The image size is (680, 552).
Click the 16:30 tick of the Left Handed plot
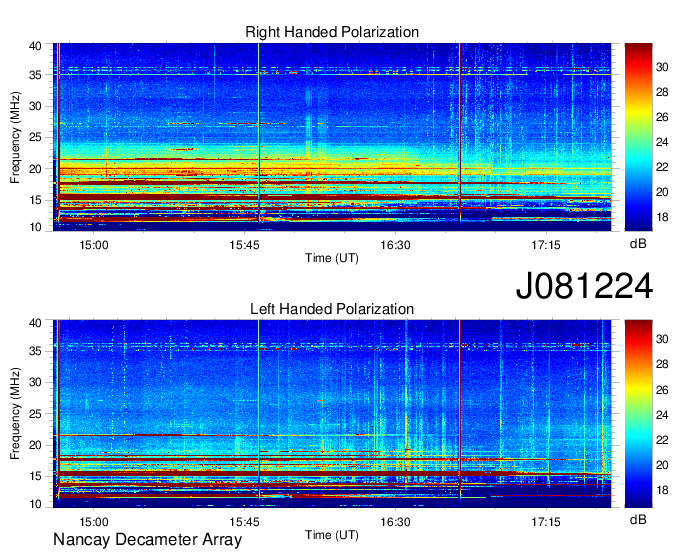tap(396, 522)
